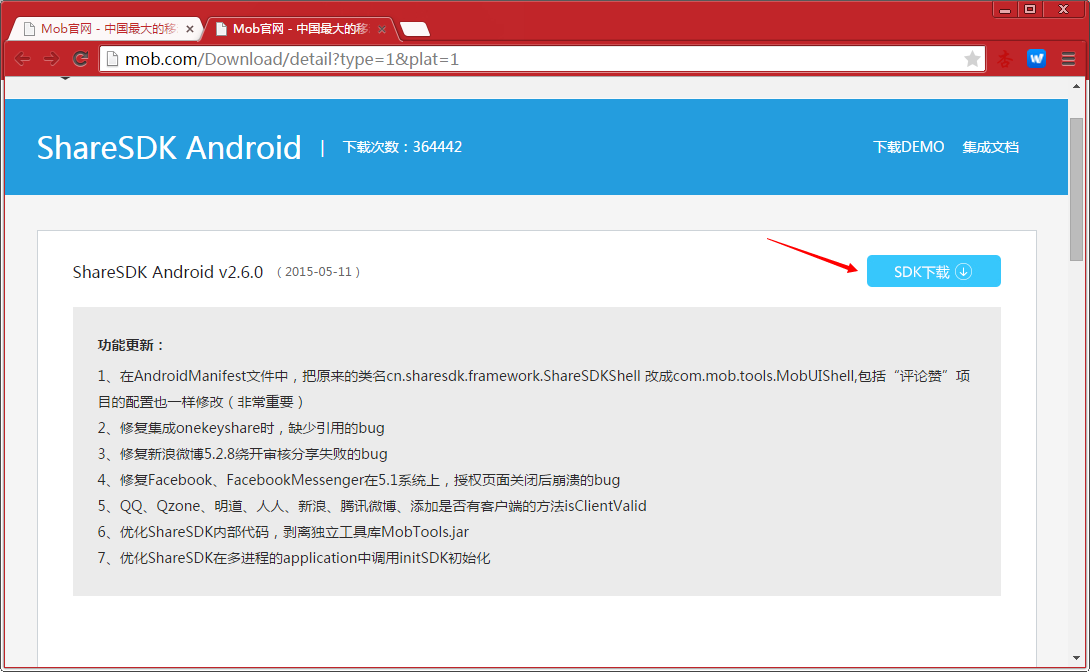Click update item 1 about AndroidManifest

point(534,389)
